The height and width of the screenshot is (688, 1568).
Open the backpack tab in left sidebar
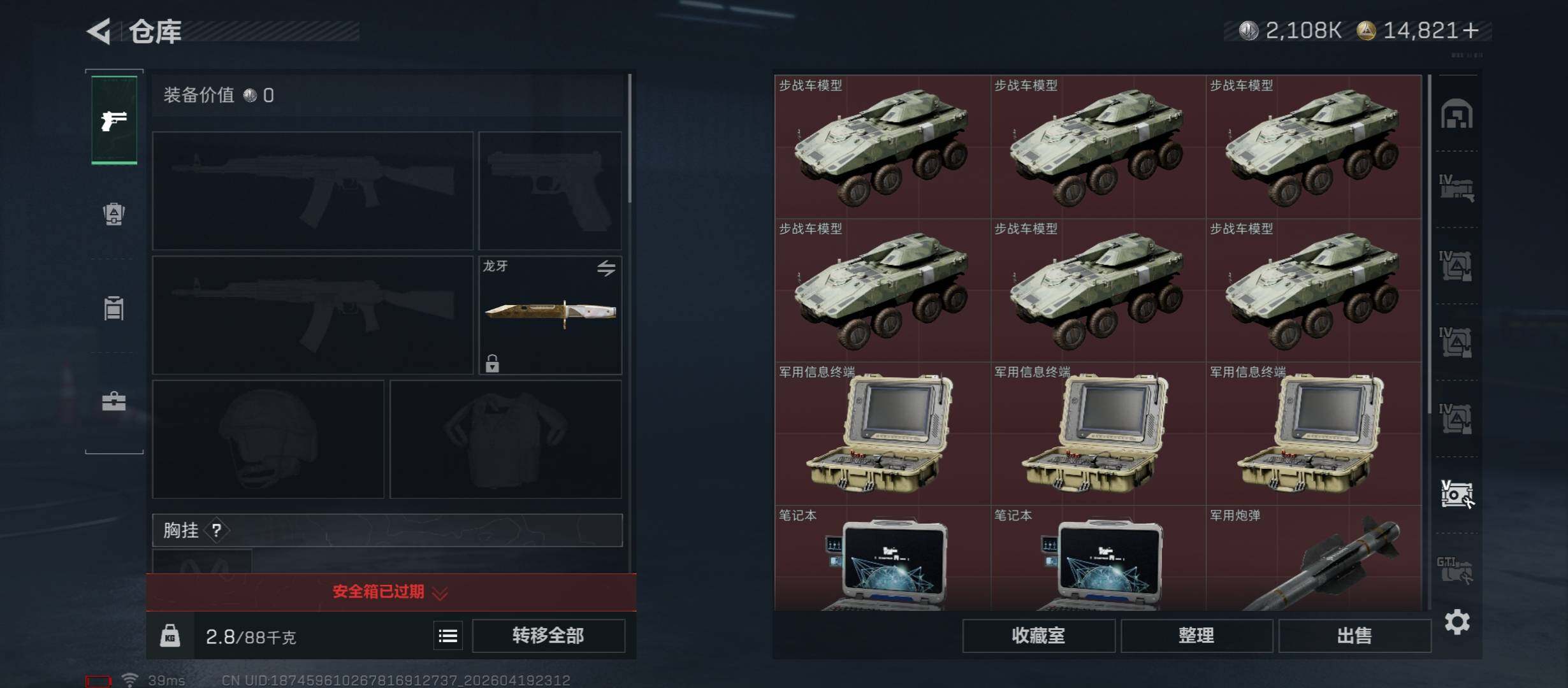coord(114,213)
